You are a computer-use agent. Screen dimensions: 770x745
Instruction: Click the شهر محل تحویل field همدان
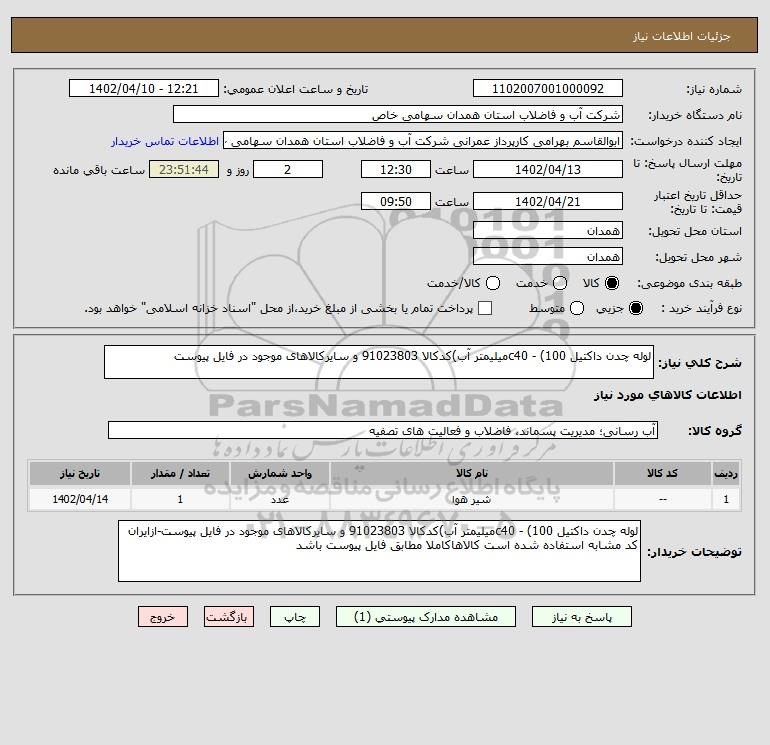pyautogui.click(x=548, y=256)
